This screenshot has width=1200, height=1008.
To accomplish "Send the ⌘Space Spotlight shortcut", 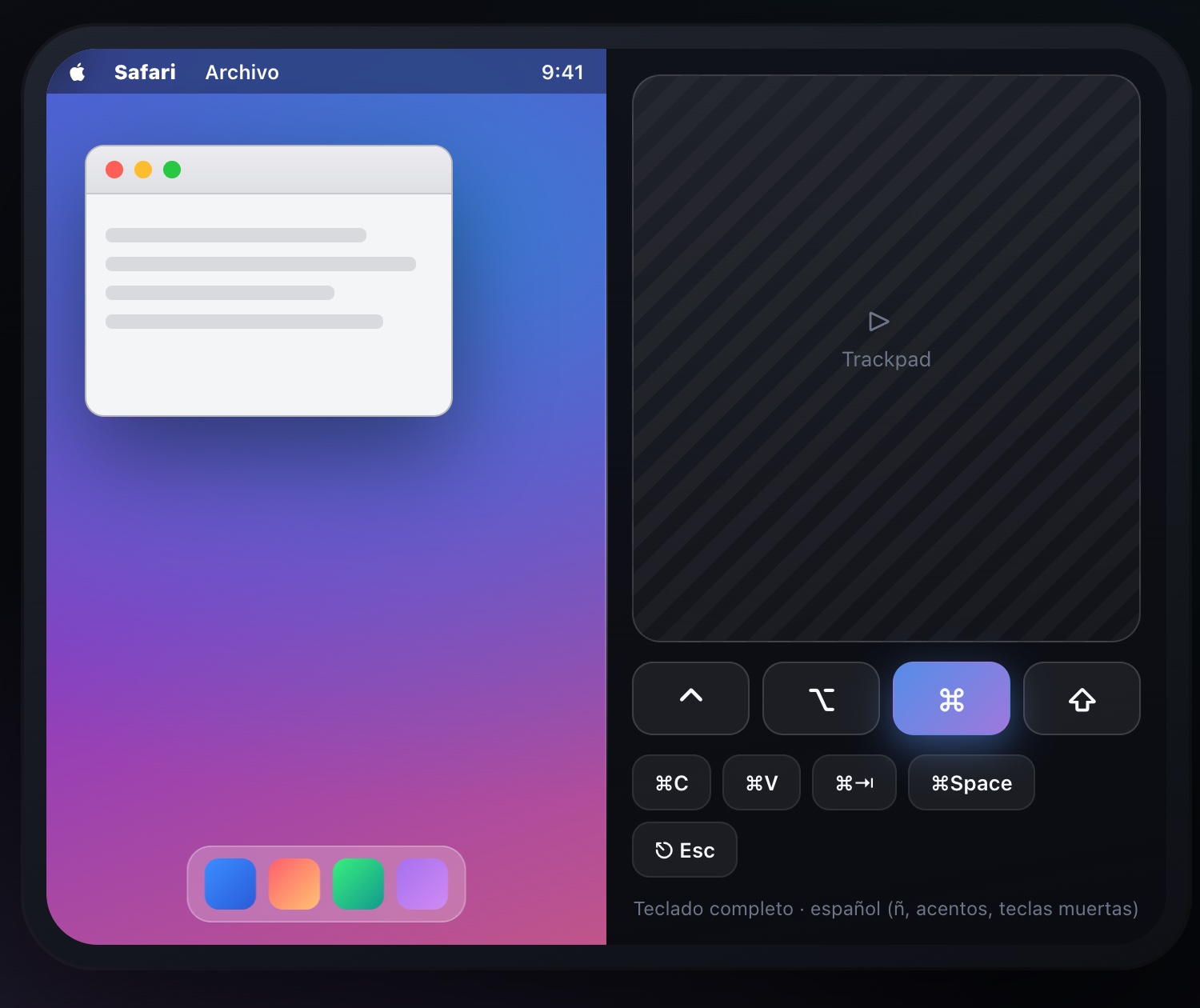I will (971, 782).
